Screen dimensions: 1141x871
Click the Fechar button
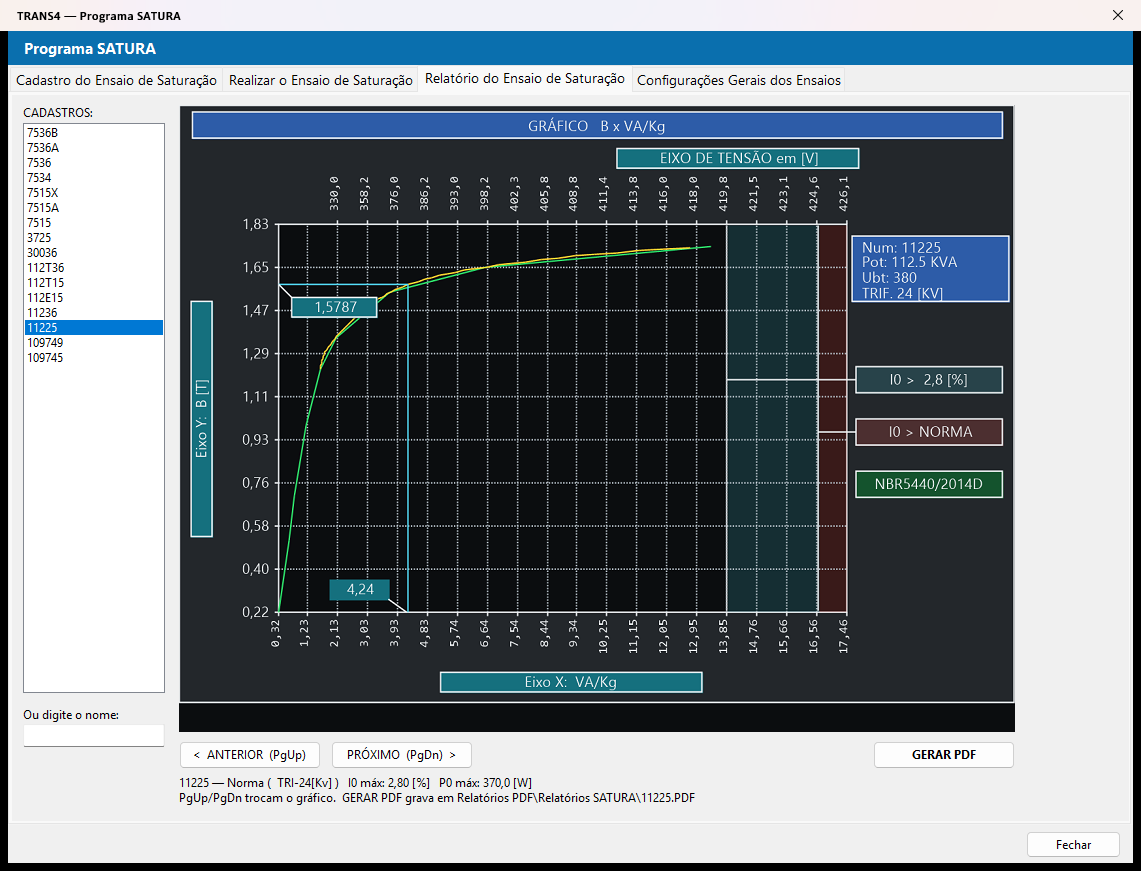click(x=1073, y=845)
